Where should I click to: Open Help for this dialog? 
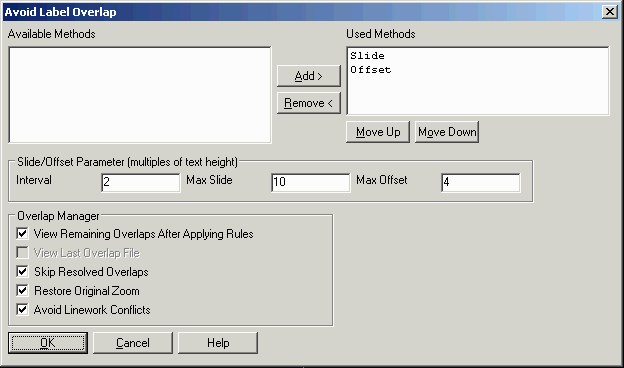[218, 343]
